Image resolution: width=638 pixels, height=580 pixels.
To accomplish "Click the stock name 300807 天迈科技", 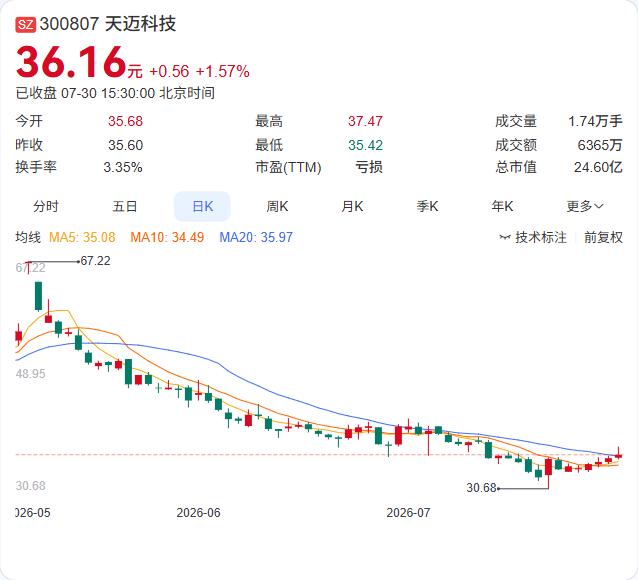I will 108,24.
